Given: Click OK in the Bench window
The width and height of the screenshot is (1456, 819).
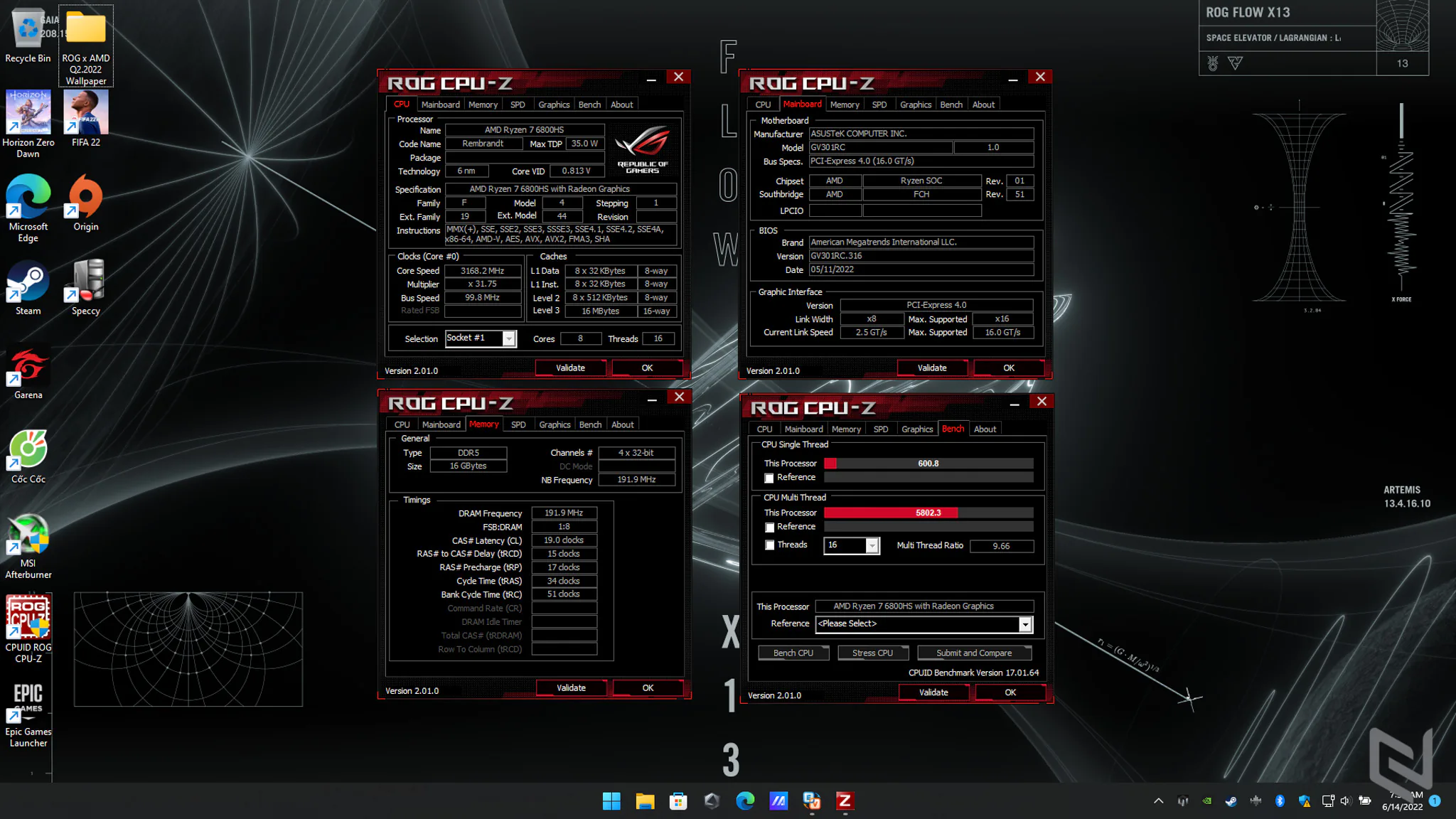Looking at the screenshot, I should [1010, 692].
